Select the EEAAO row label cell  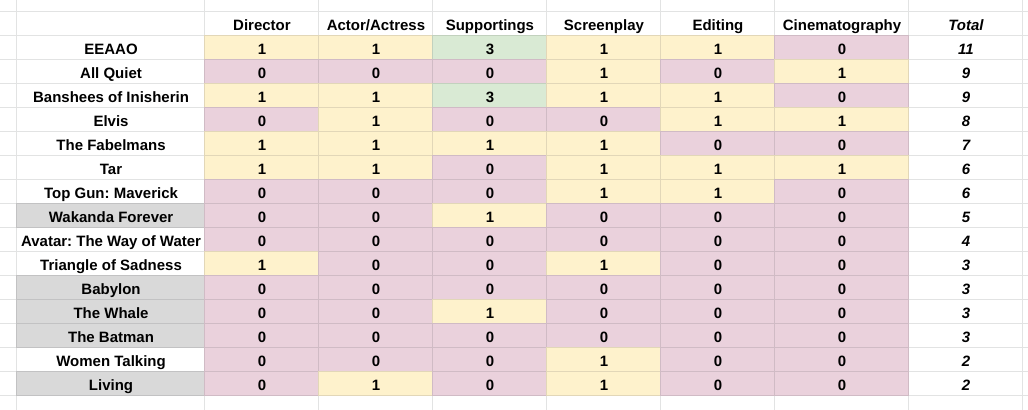(111, 49)
